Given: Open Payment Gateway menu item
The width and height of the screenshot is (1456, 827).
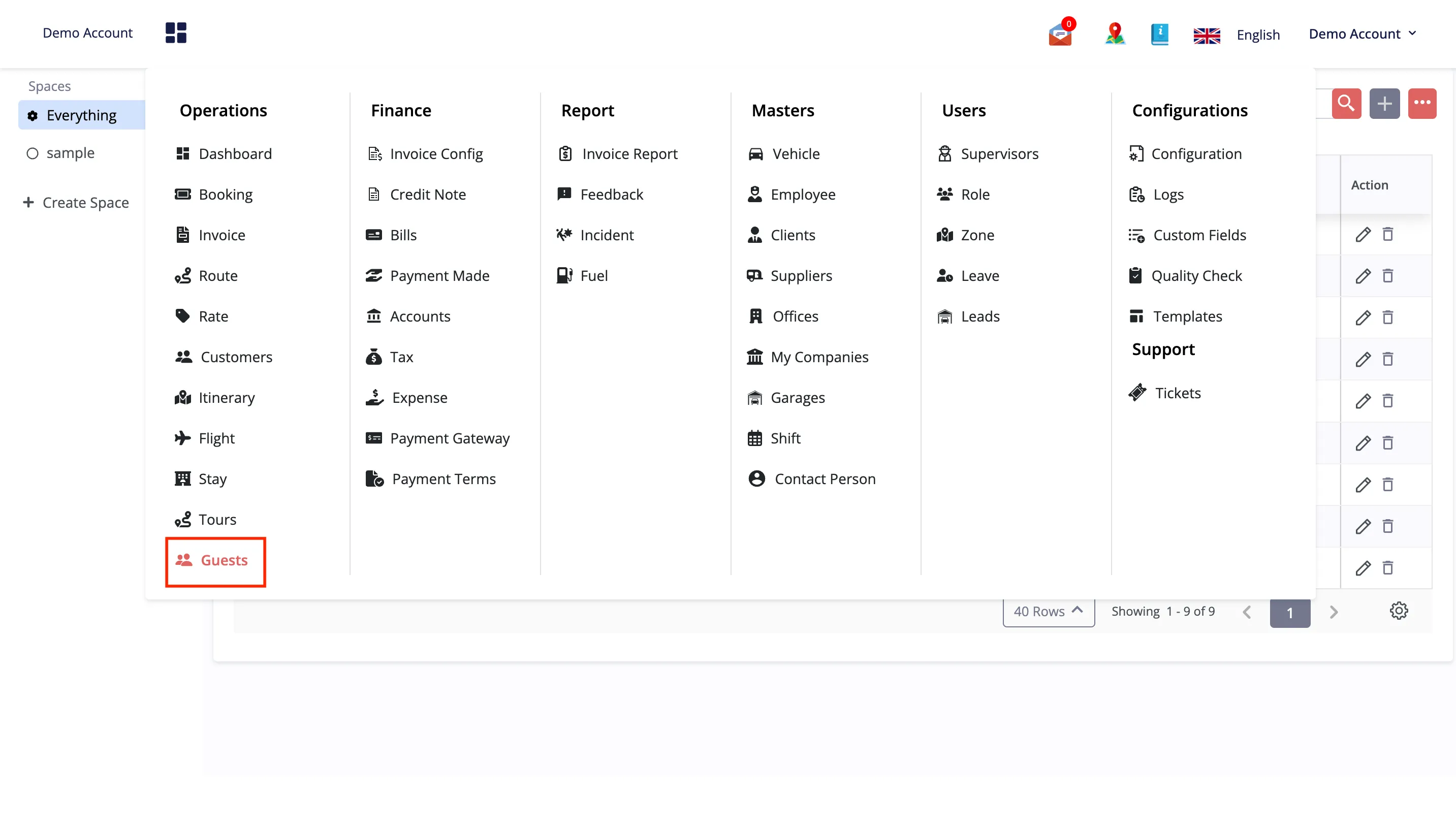Looking at the screenshot, I should pos(438,438).
